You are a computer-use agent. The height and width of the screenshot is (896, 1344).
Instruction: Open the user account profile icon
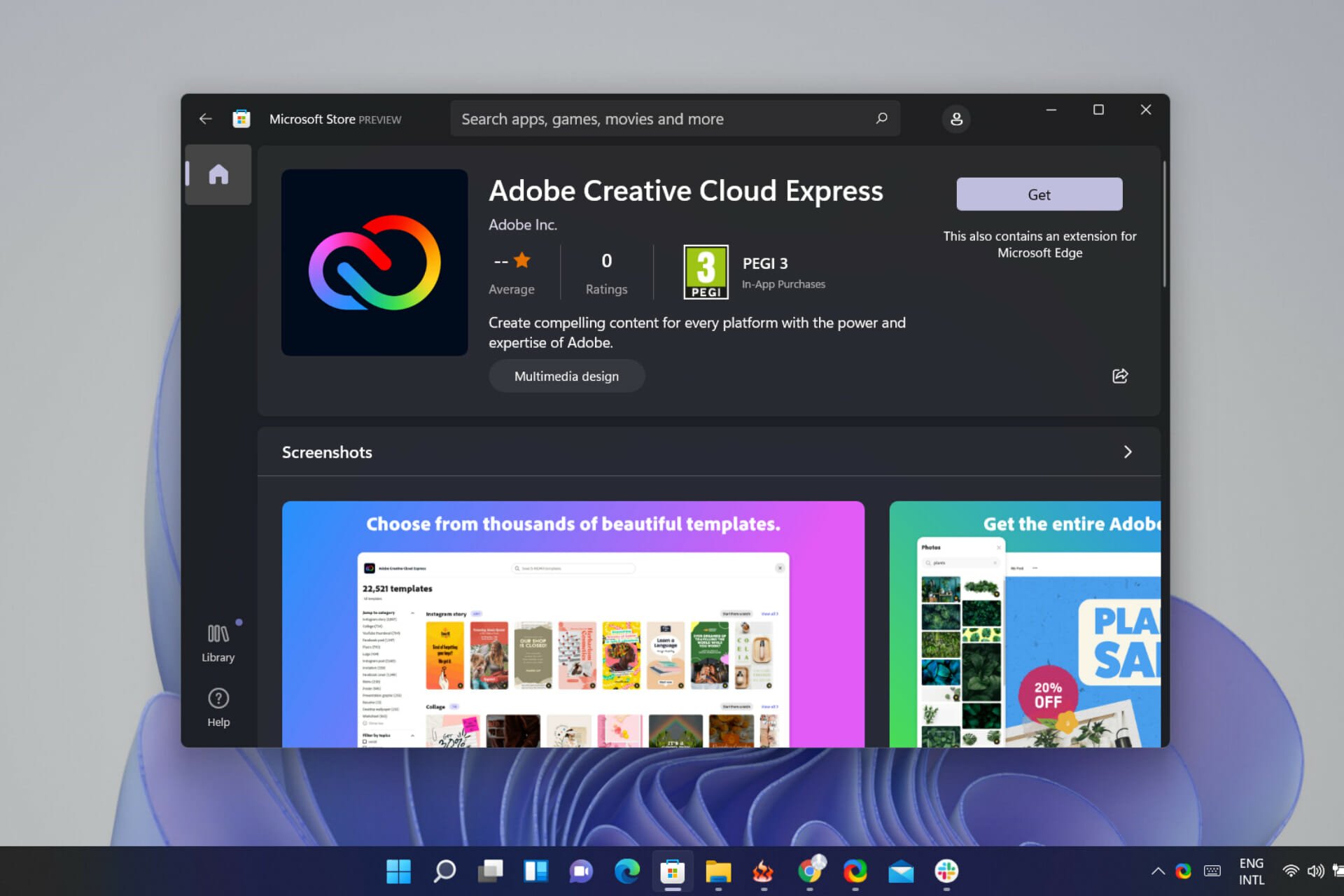(956, 119)
